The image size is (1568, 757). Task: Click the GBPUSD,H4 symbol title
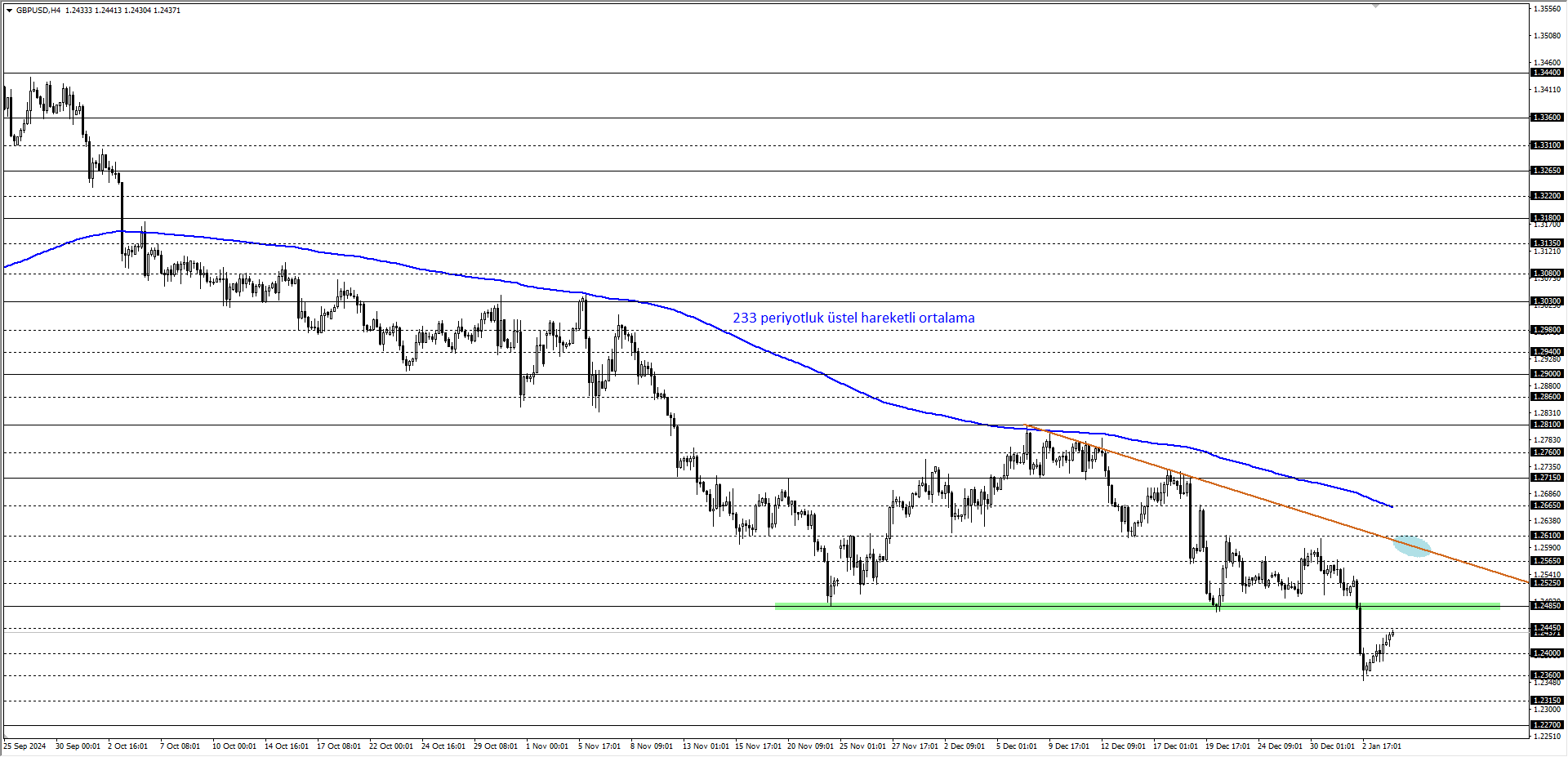pyautogui.click(x=38, y=11)
